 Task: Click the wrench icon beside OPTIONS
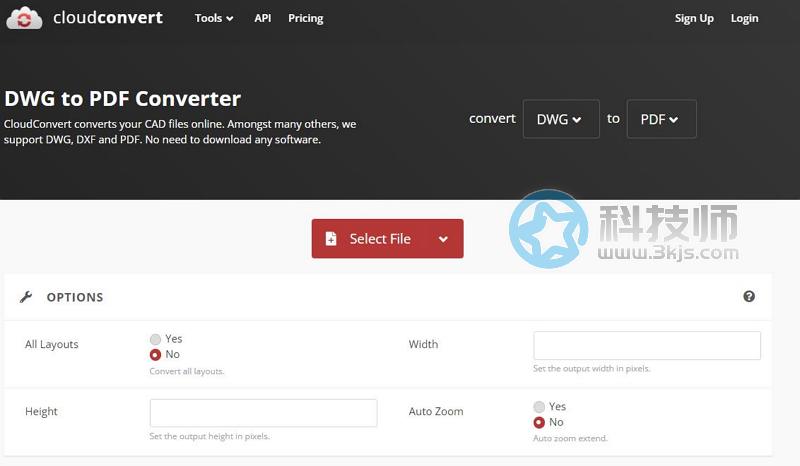(x=26, y=297)
